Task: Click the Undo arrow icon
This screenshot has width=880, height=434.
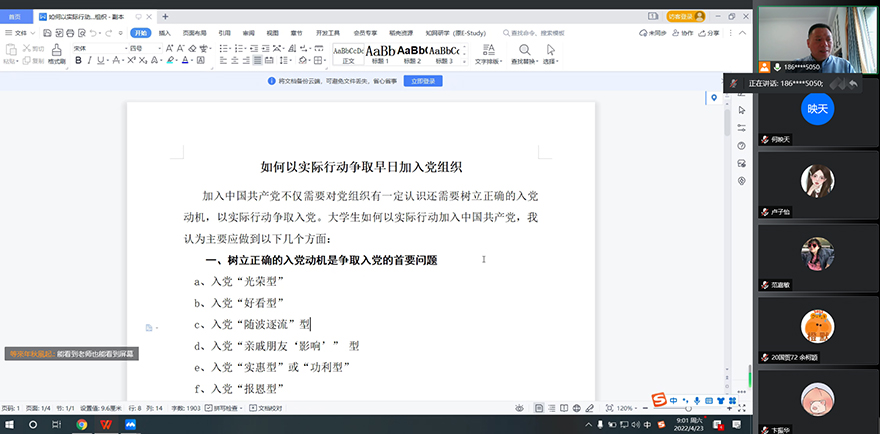Action: click(93, 33)
